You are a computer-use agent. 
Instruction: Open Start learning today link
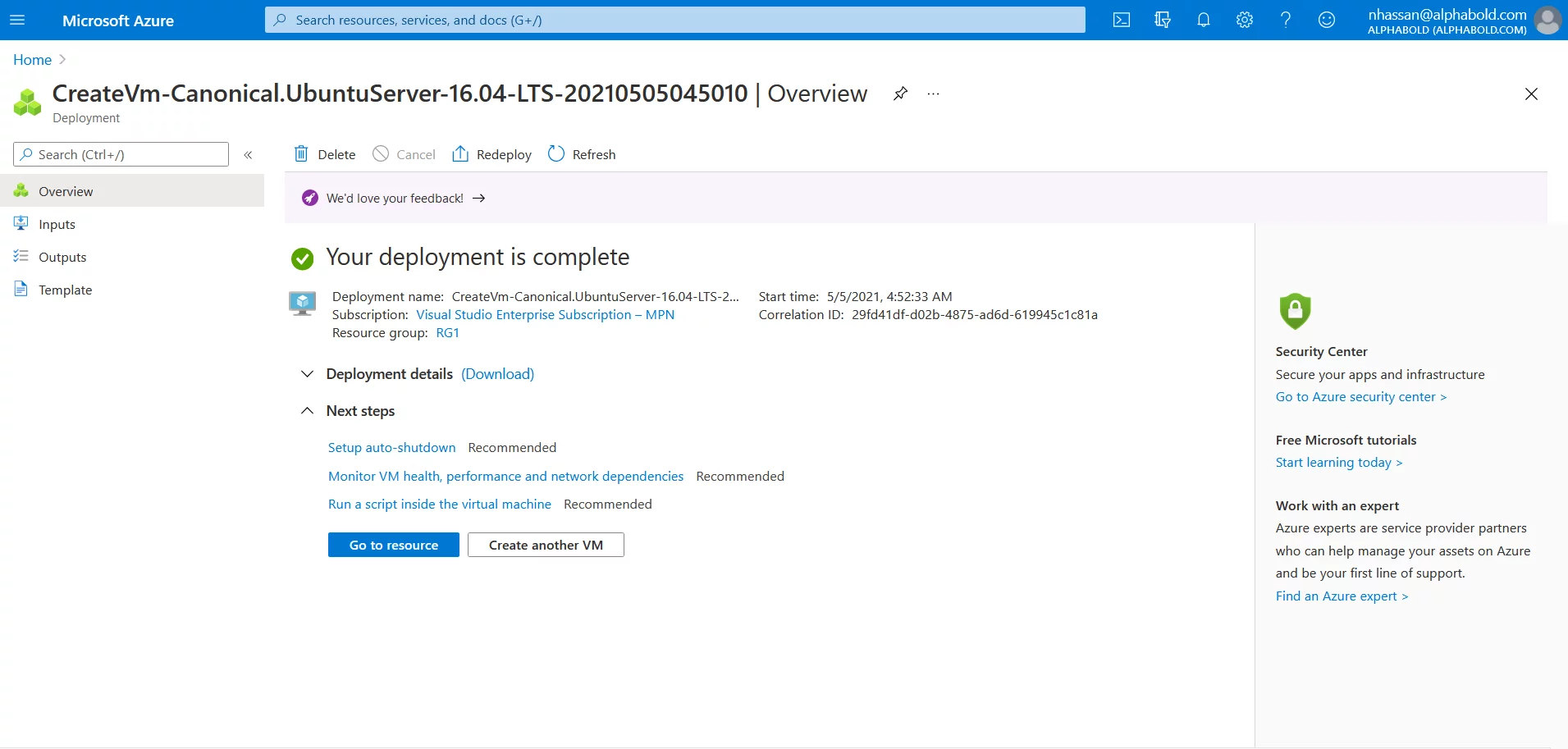1339,463
